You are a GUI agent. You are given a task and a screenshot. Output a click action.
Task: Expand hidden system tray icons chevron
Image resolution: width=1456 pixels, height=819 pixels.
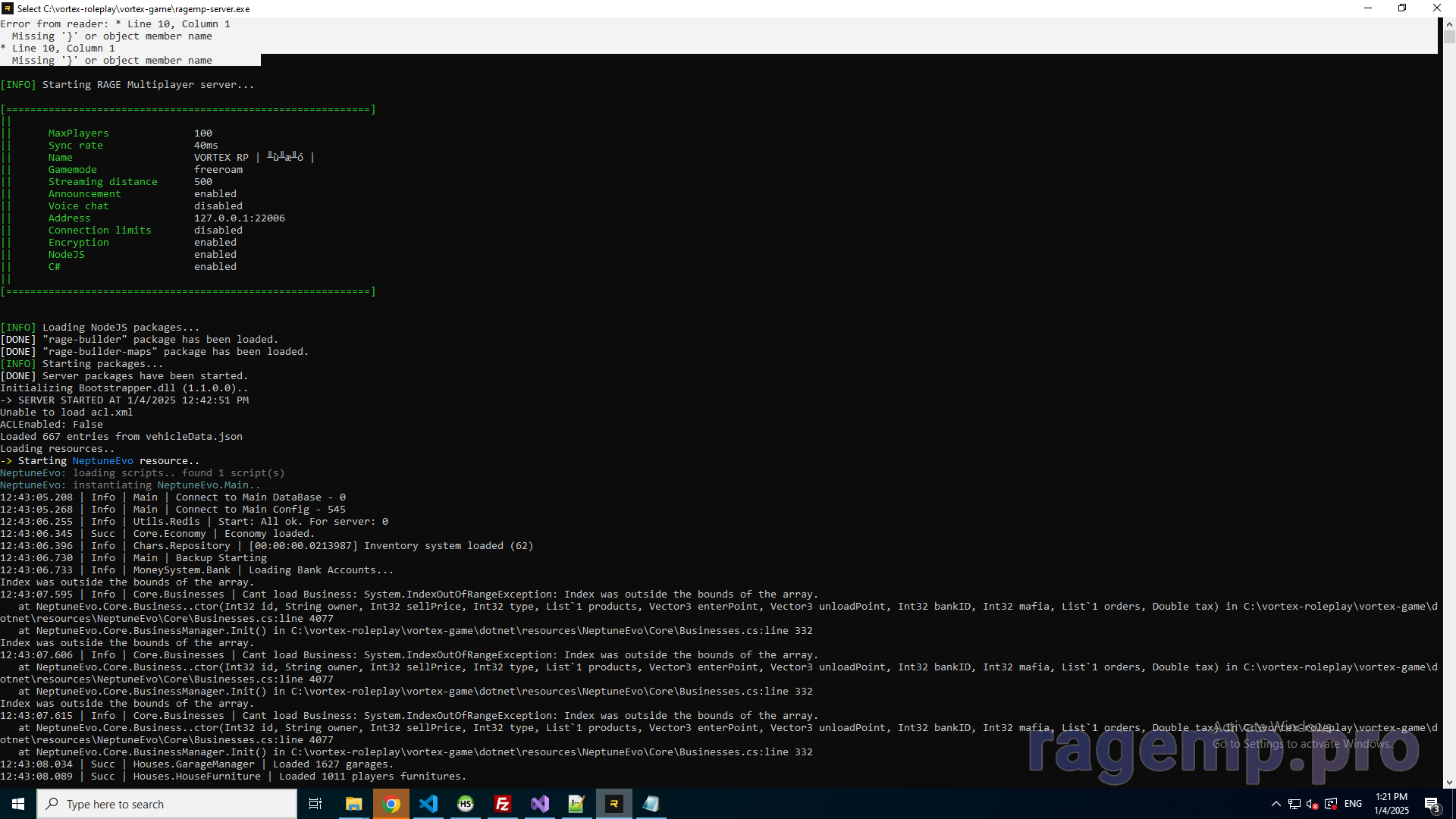click(x=1276, y=804)
